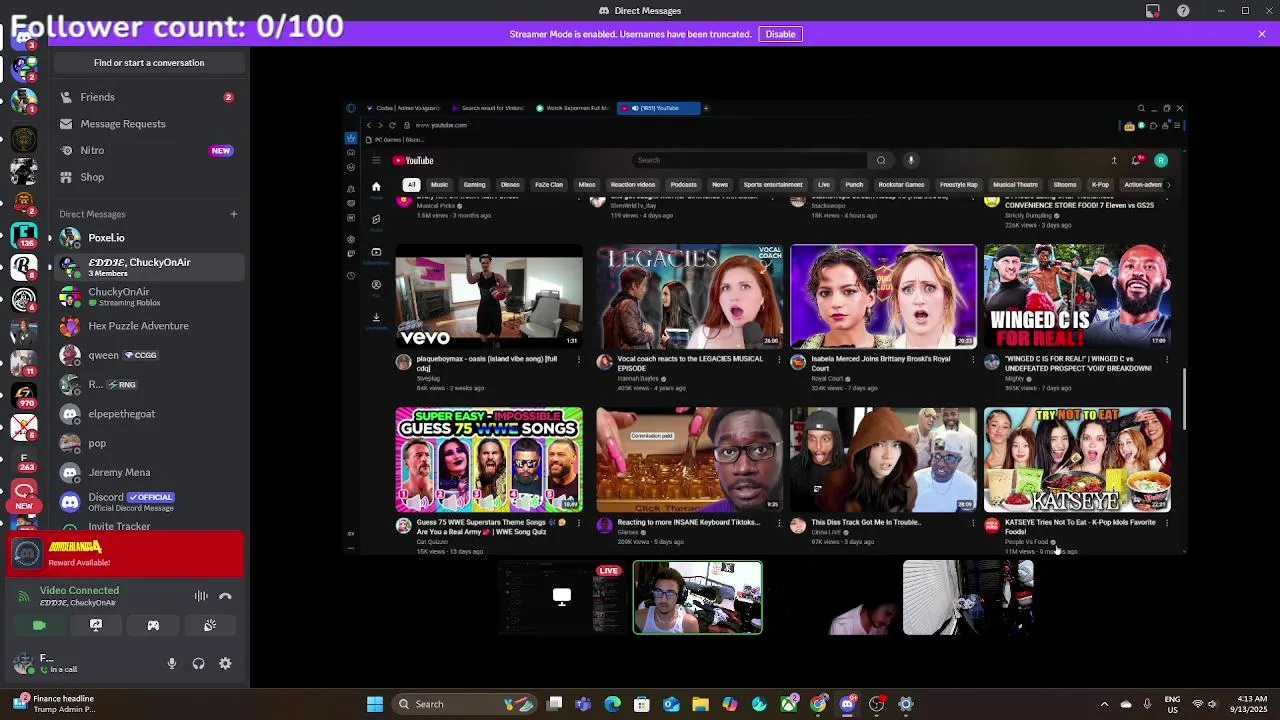The image size is (1280, 720).
Task: Start an activity with the gamepad icon
Action: 153,625
